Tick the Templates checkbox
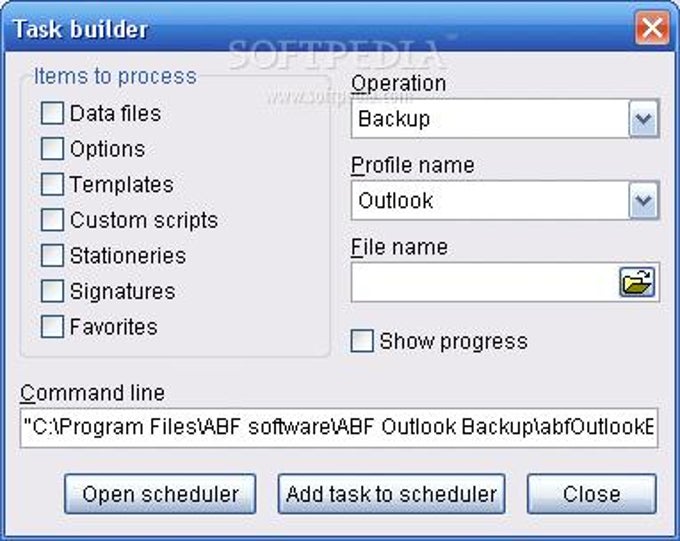This screenshot has width=680, height=541. tap(52, 185)
